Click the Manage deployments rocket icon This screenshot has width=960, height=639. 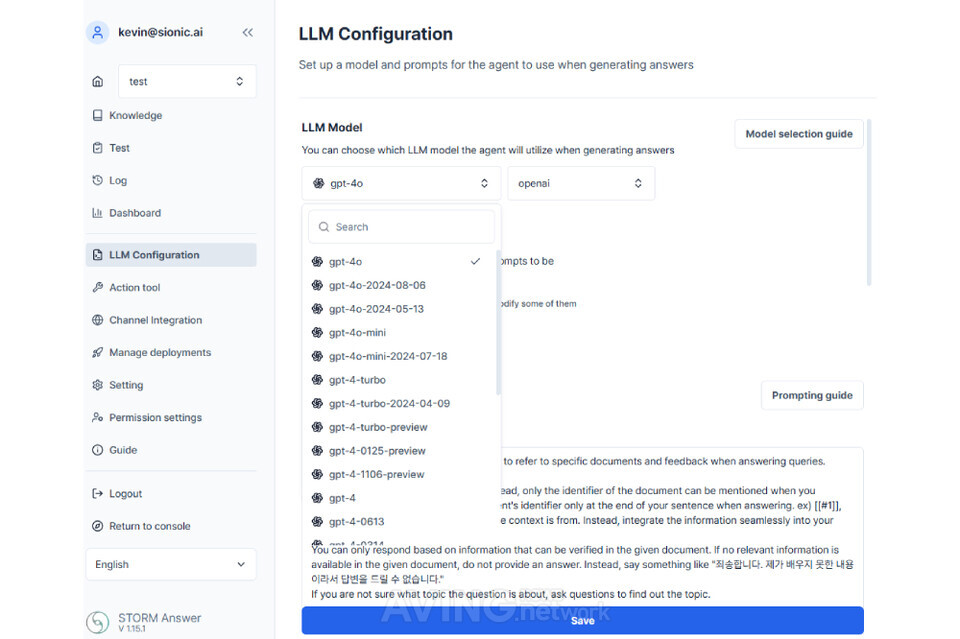[97, 353]
